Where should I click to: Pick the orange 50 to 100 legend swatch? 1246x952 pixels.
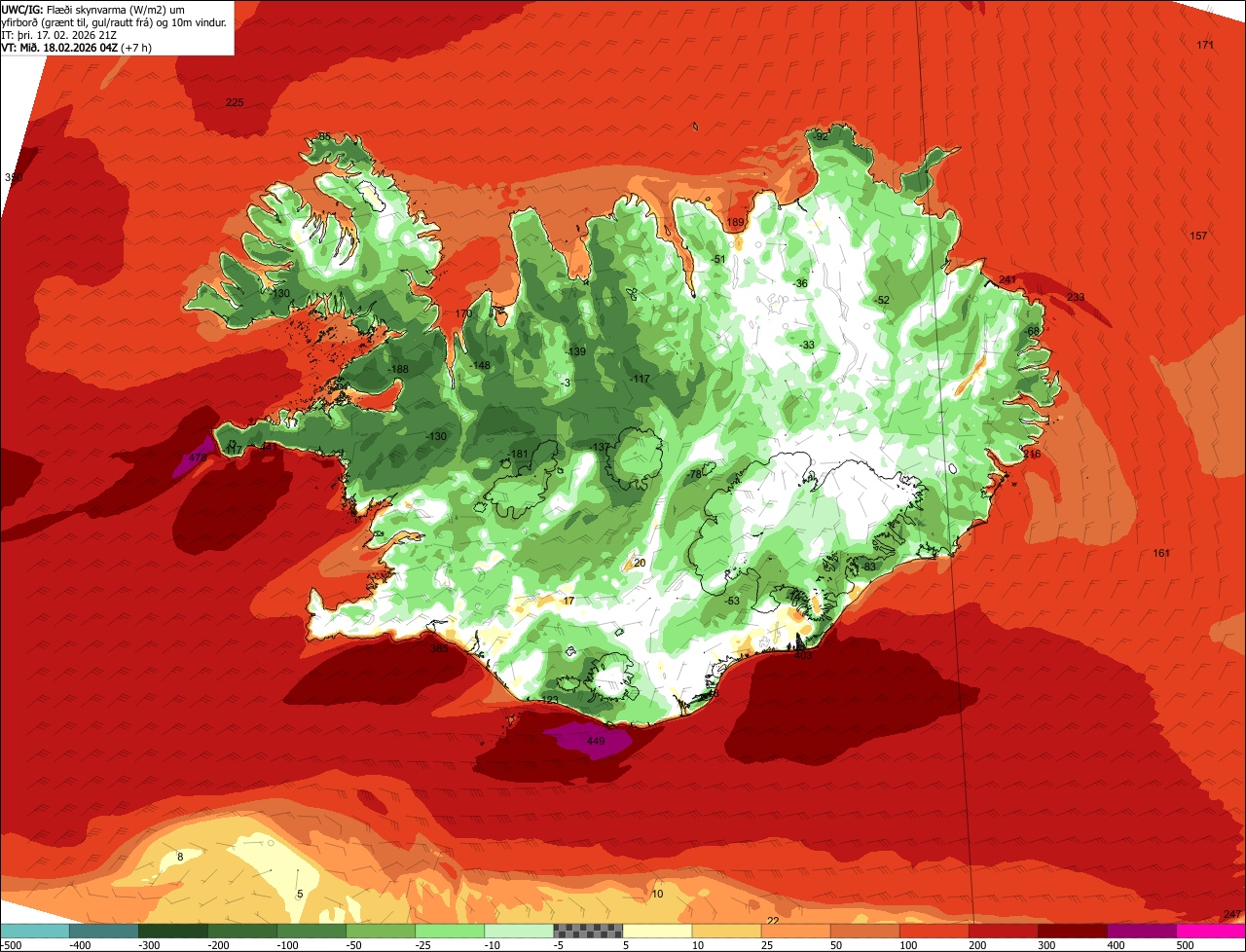tap(864, 932)
